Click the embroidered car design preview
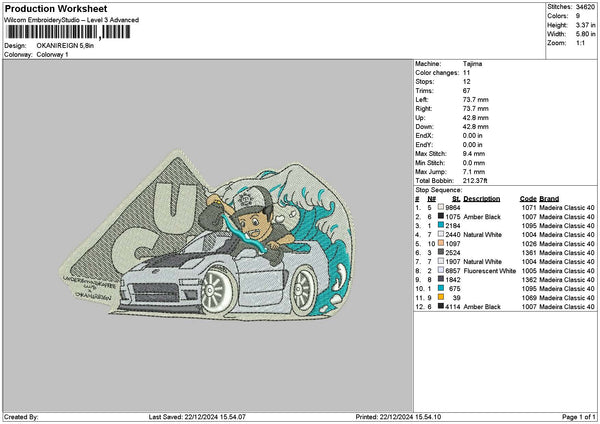 207,235
